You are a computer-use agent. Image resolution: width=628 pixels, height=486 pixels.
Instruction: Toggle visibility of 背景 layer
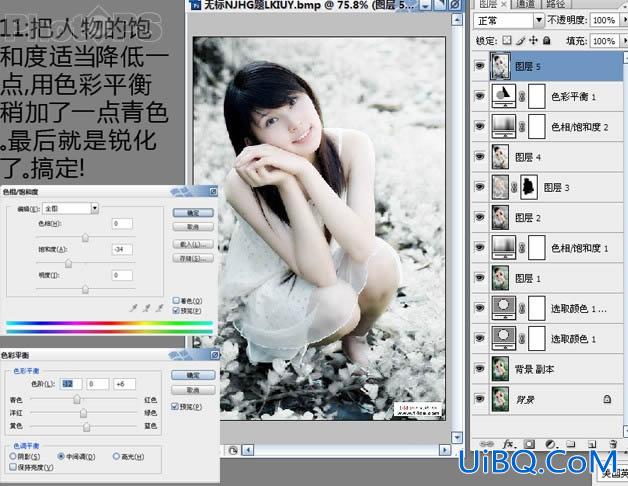(x=479, y=399)
